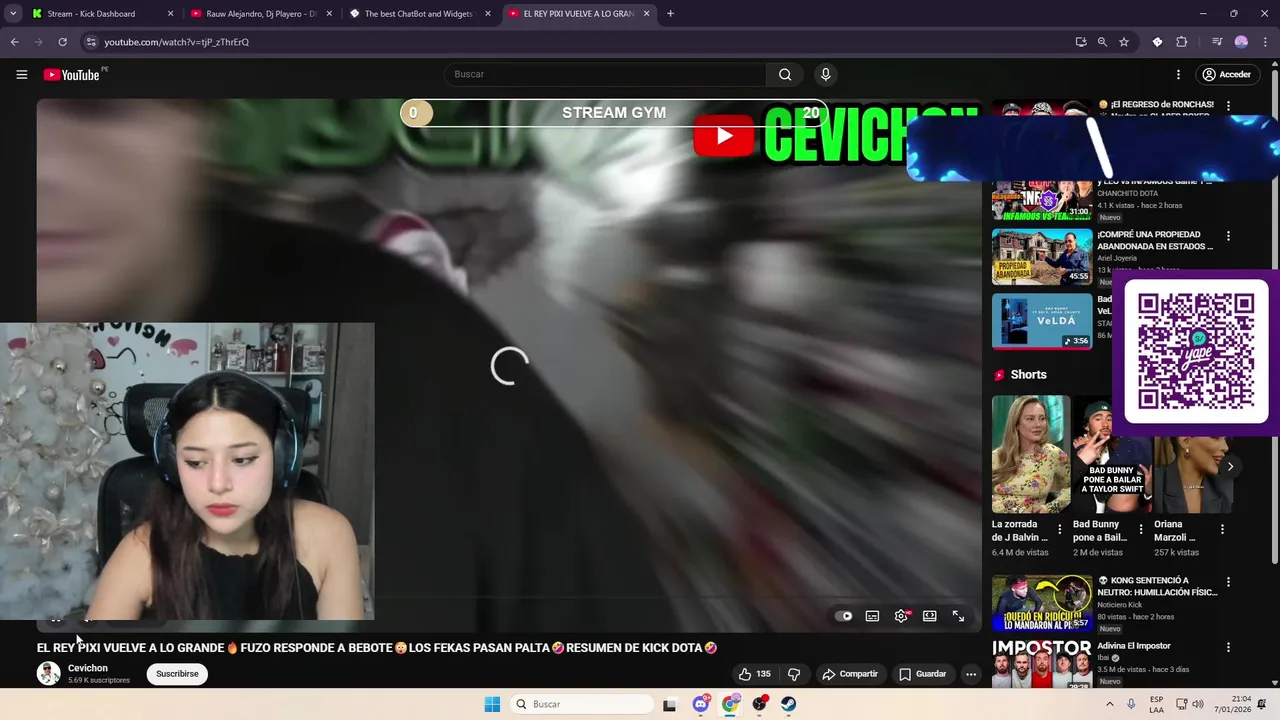
Task: Toggle subtitles in the video player
Action: click(872, 616)
